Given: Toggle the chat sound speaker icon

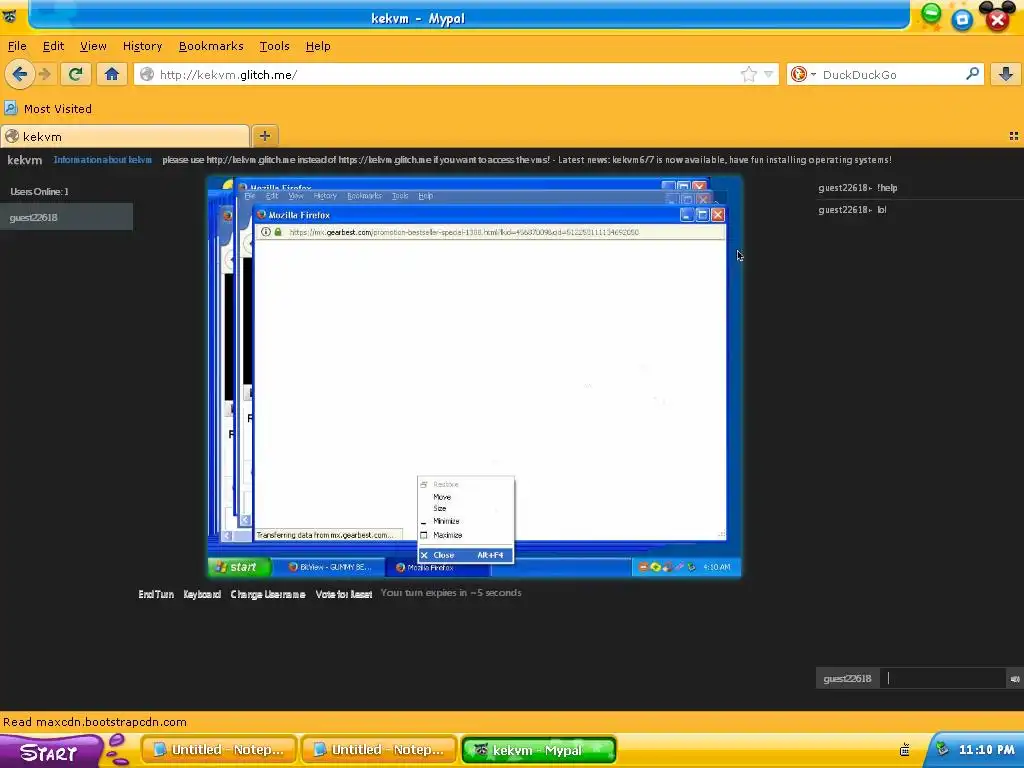Looking at the screenshot, I should point(1015,679).
